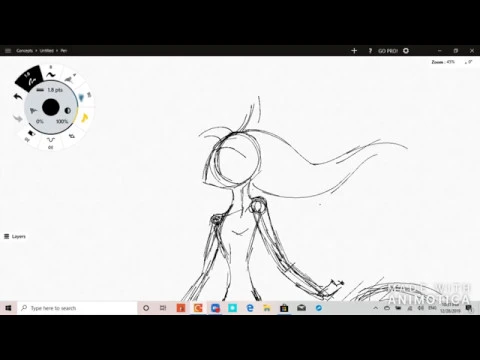This screenshot has height=360, width=480.
Task: Open the hamburger menu in title bar
Action: [8, 51]
